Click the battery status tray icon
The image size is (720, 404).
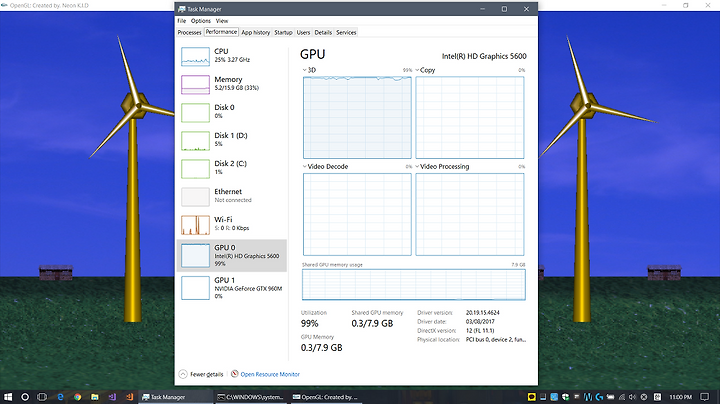610,397
